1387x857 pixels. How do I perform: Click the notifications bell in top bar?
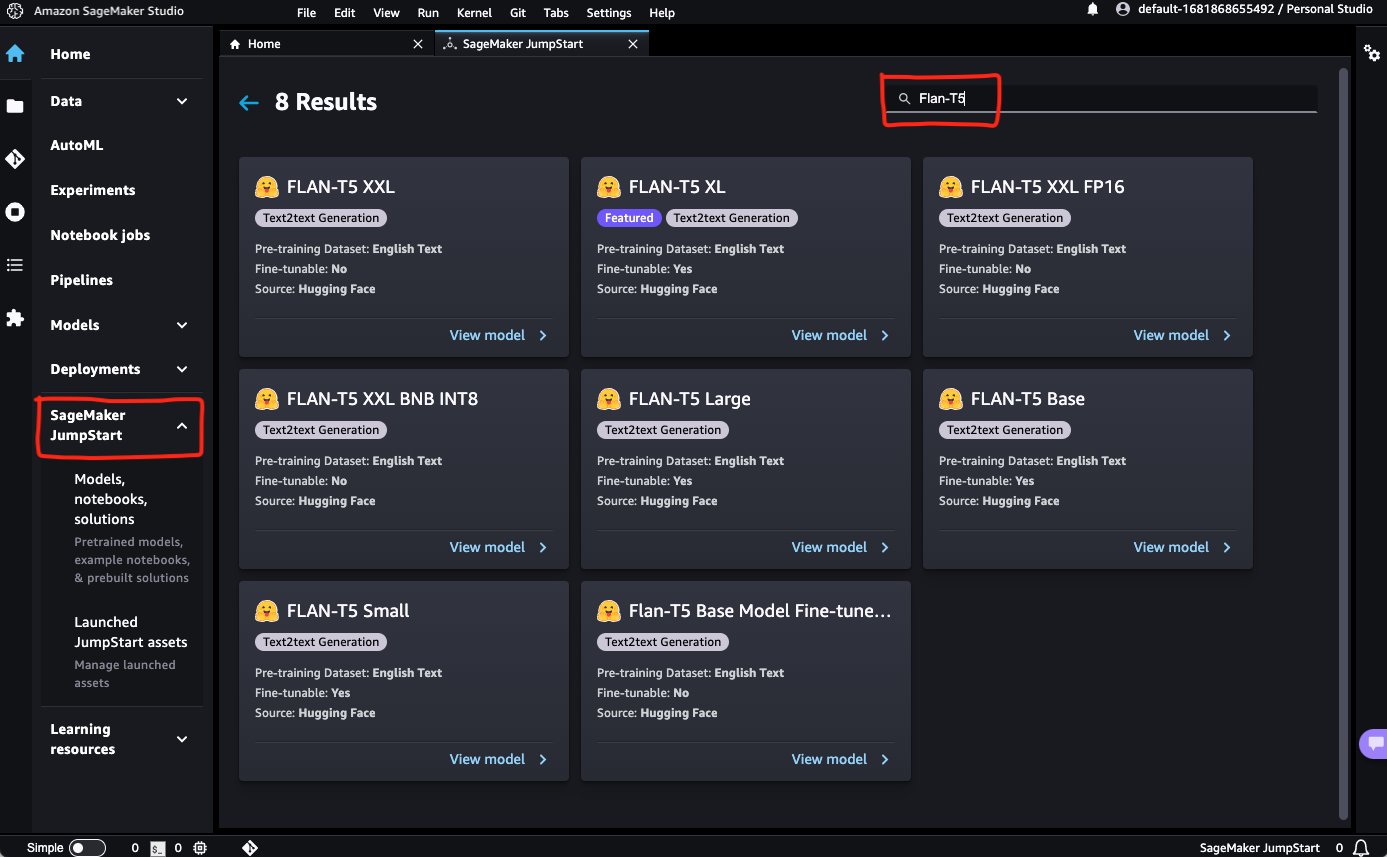click(x=1093, y=10)
